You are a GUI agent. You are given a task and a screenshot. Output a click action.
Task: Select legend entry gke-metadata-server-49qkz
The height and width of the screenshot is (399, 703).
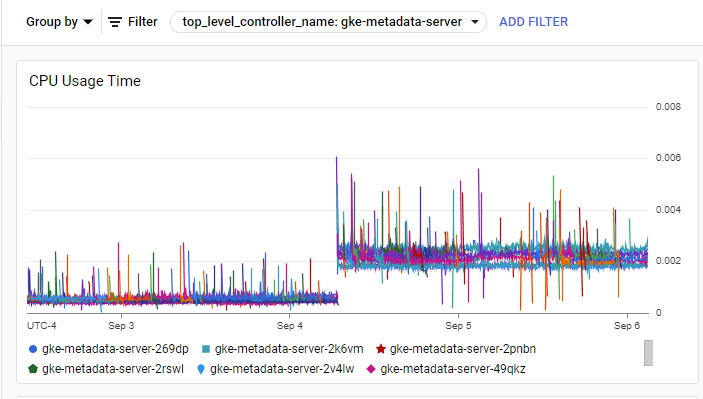click(446, 369)
